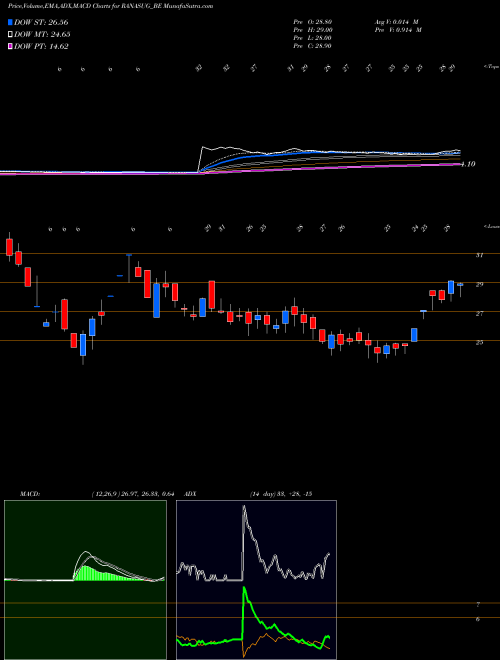Click the 'Pre C: 28.90' value

(x=313, y=46)
